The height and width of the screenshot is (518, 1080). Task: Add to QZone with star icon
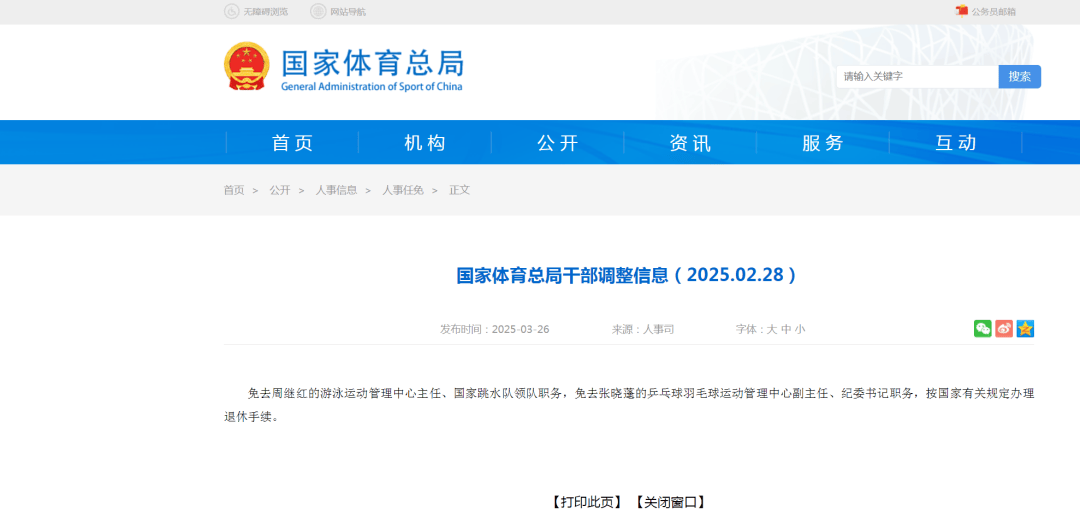(1025, 329)
